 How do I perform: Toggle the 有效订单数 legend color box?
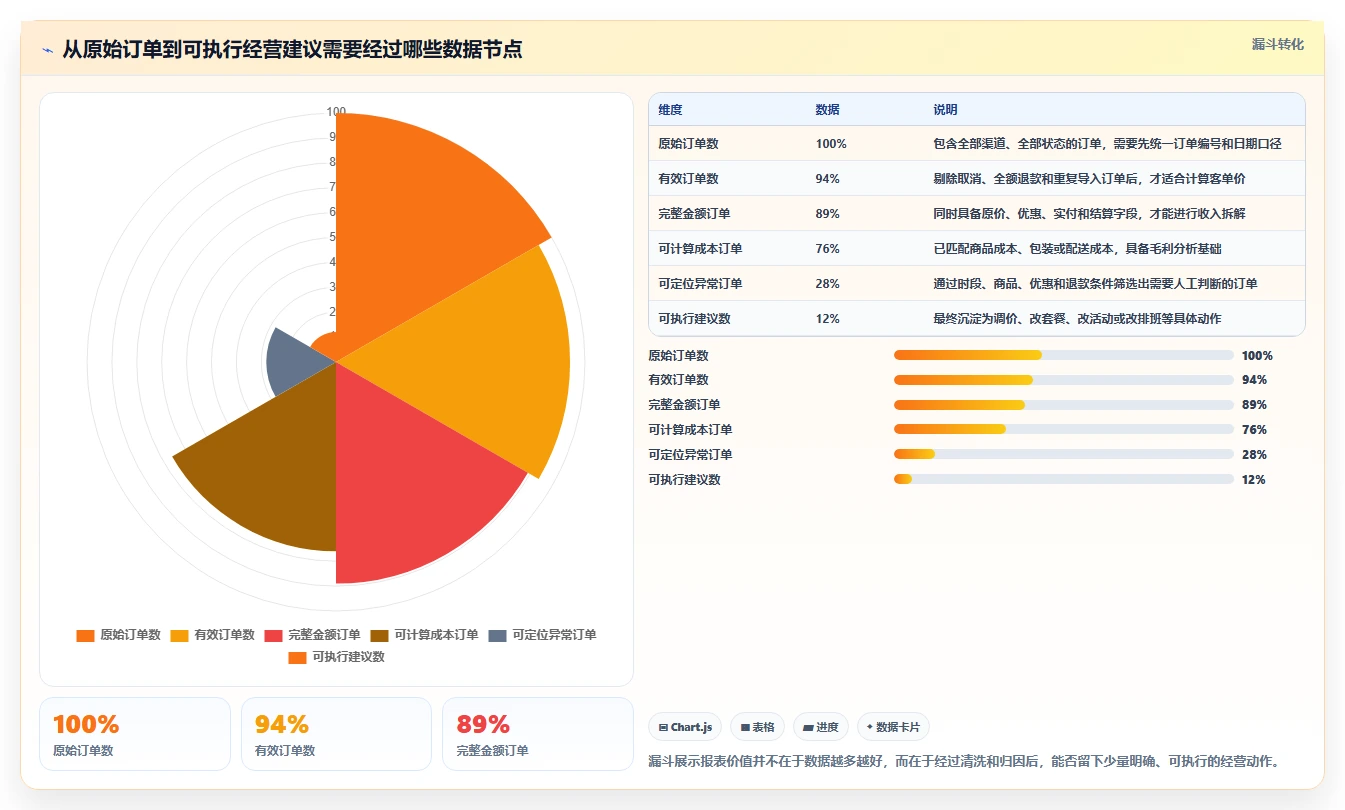tap(179, 635)
